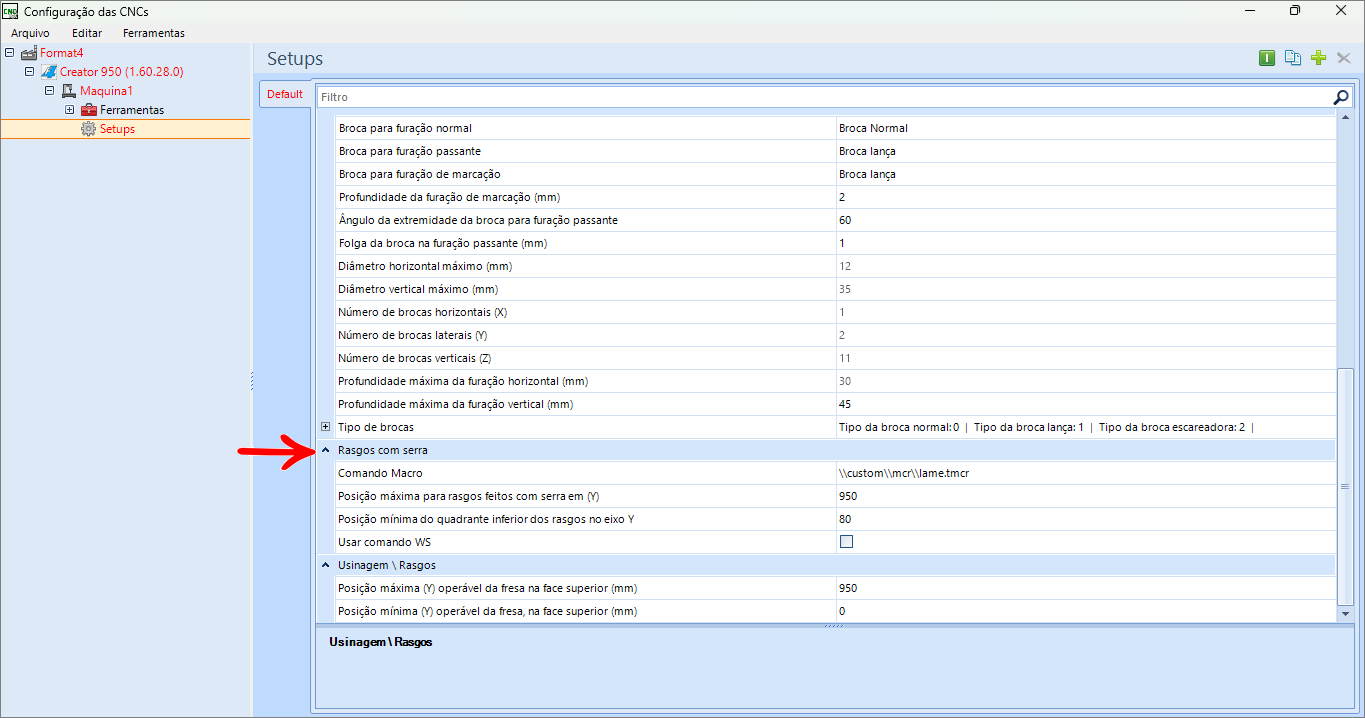This screenshot has height=718, width=1365.
Task: Open the Arquivo menu
Action: pyautogui.click(x=30, y=33)
